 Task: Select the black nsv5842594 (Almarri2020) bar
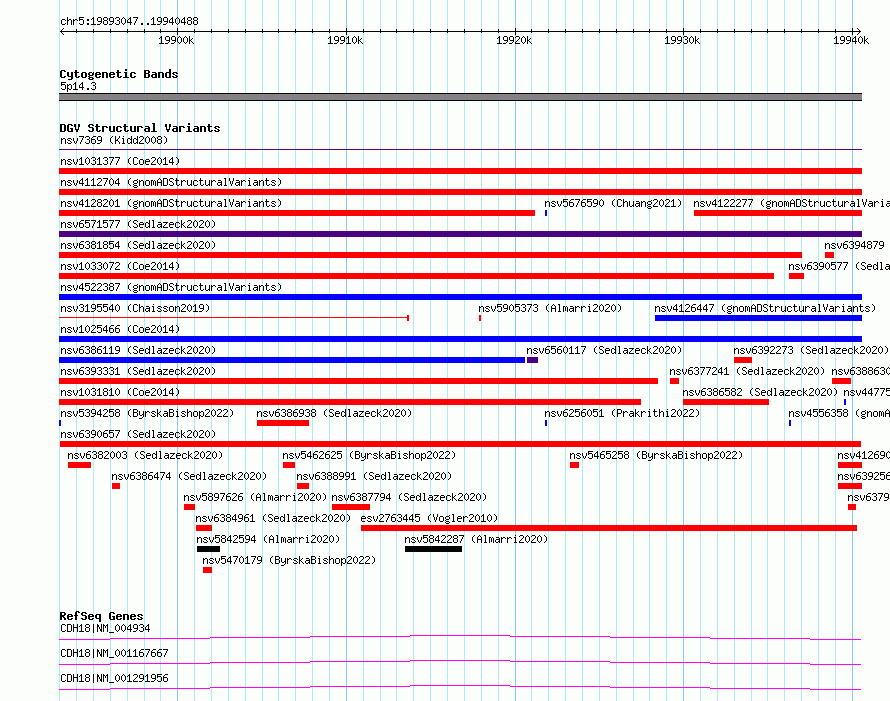tap(208, 549)
